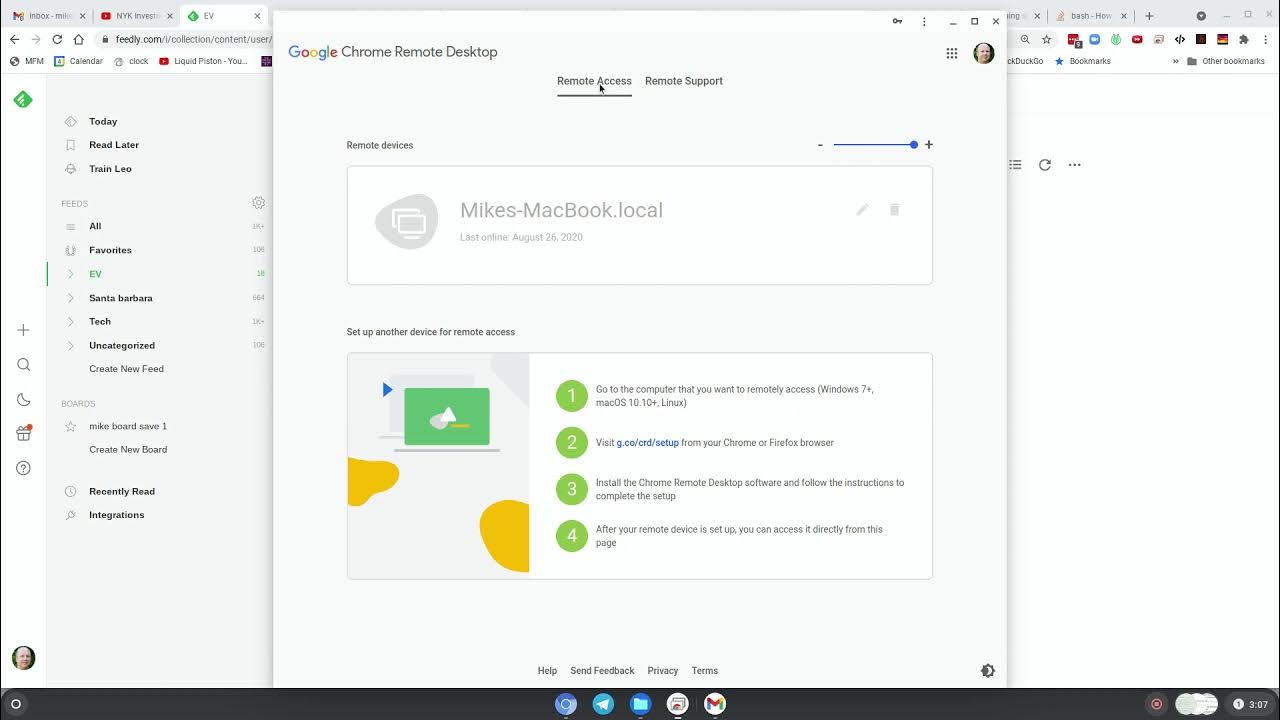This screenshot has height=720, width=1280.
Task: Open Today in Feedly
Action: (x=103, y=121)
